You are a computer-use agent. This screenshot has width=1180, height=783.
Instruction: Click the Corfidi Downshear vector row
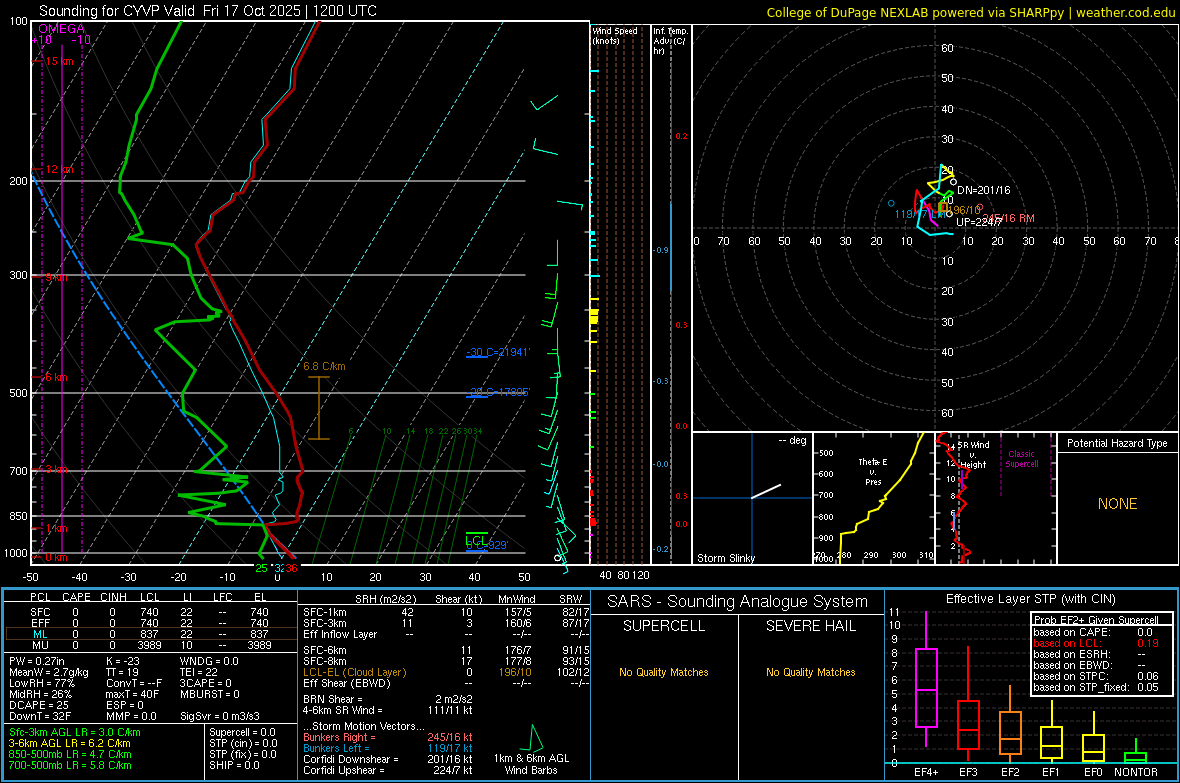point(387,760)
